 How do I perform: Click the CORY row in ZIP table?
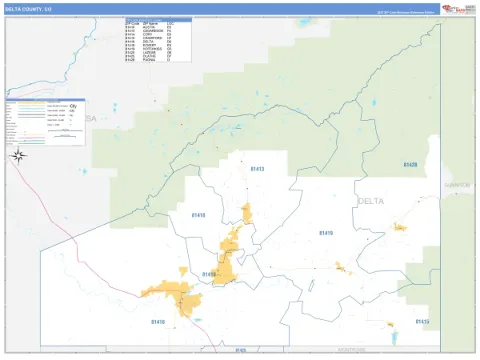(x=158, y=34)
